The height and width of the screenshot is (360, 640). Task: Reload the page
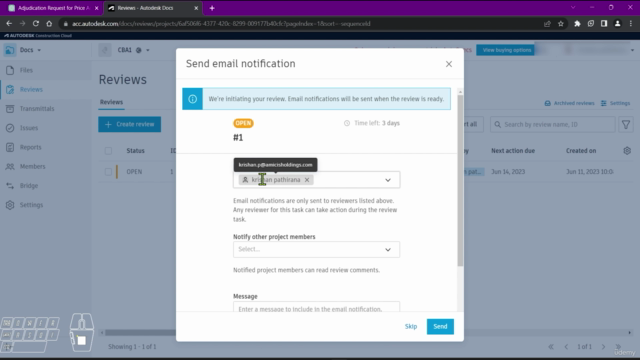tap(36, 24)
